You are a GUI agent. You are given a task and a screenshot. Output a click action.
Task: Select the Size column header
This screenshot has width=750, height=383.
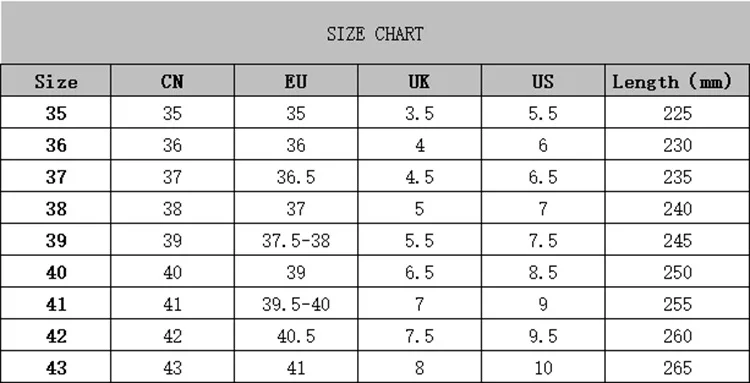tap(56, 82)
